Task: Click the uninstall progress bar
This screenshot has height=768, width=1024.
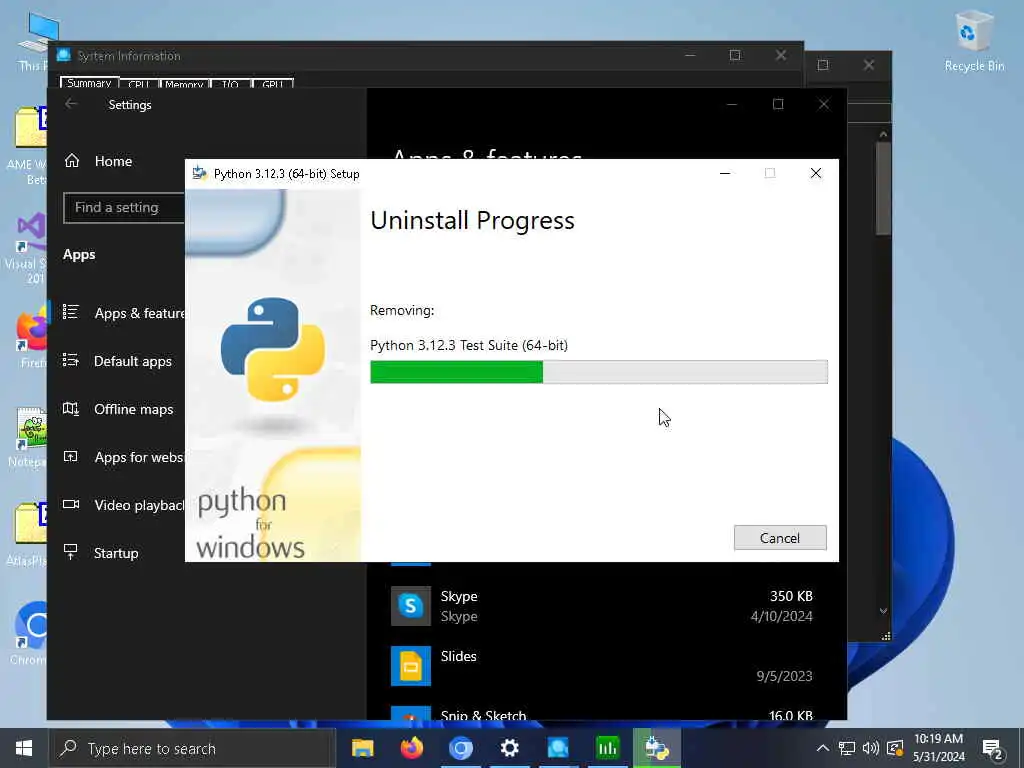Action: pyautogui.click(x=598, y=372)
